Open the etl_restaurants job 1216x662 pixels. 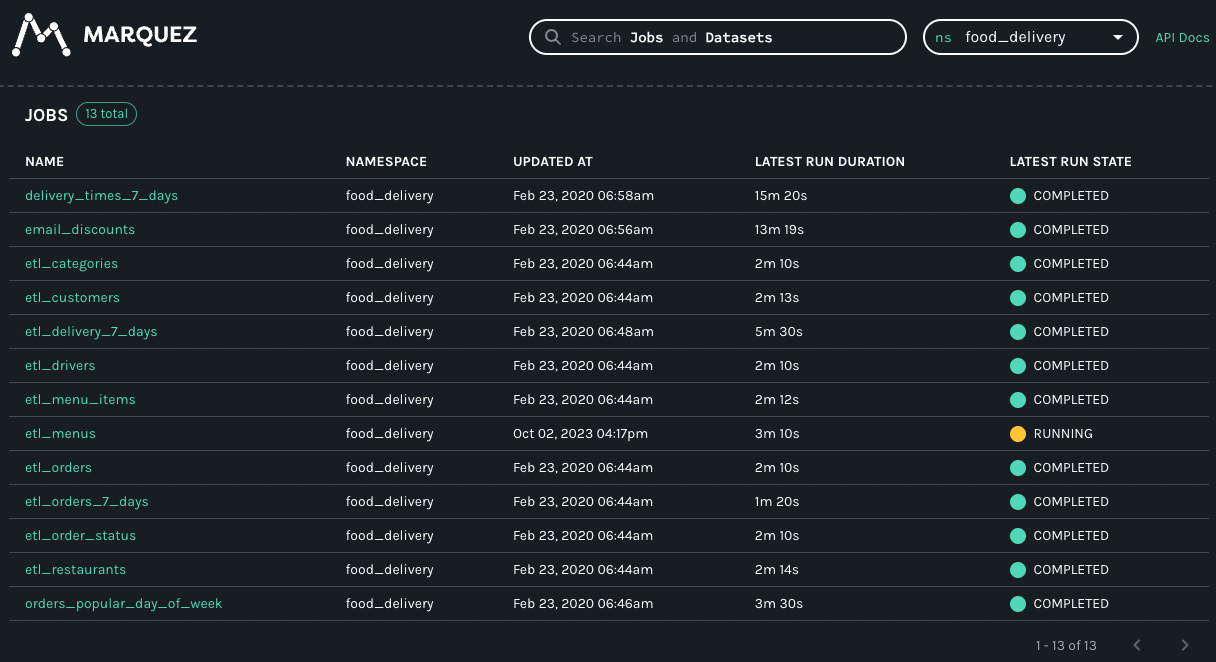[75, 570]
